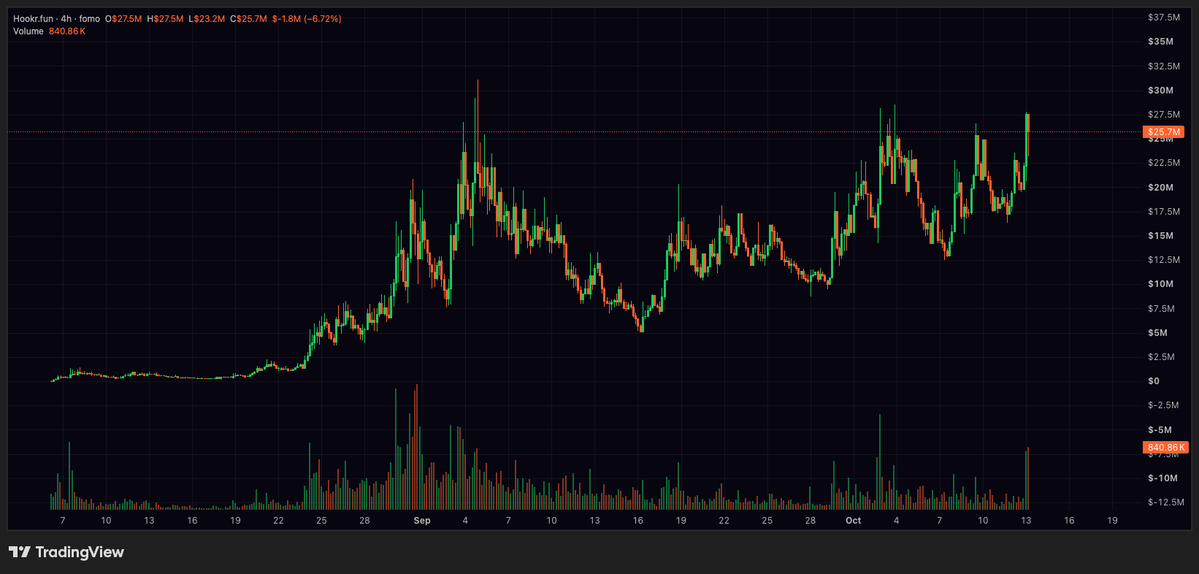Click the Hookr.fun 4h fomo symbol title
Image resolution: width=1199 pixels, height=574 pixels.
point(57,18)
